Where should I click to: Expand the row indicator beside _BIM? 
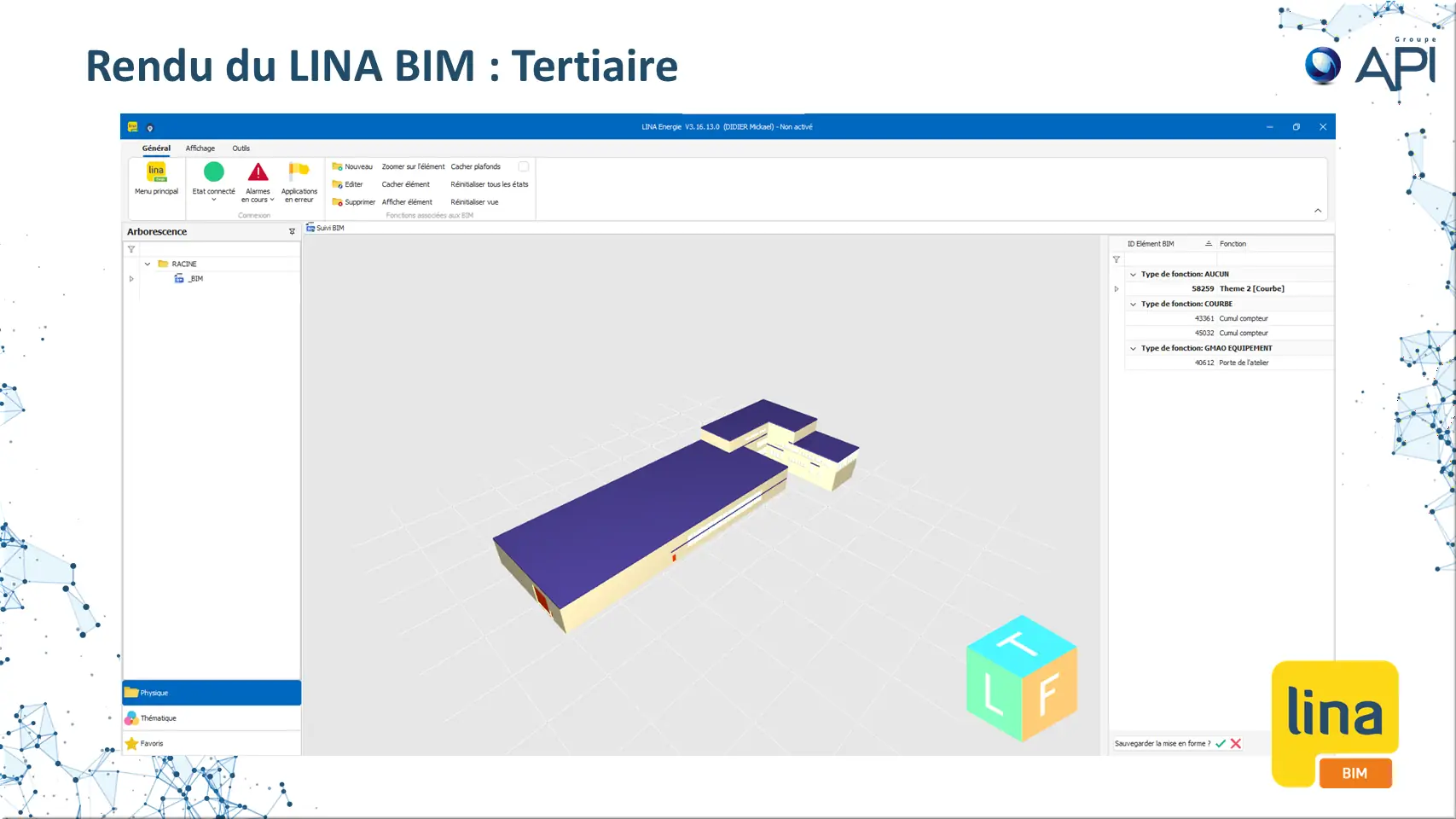tap(131, 279)
